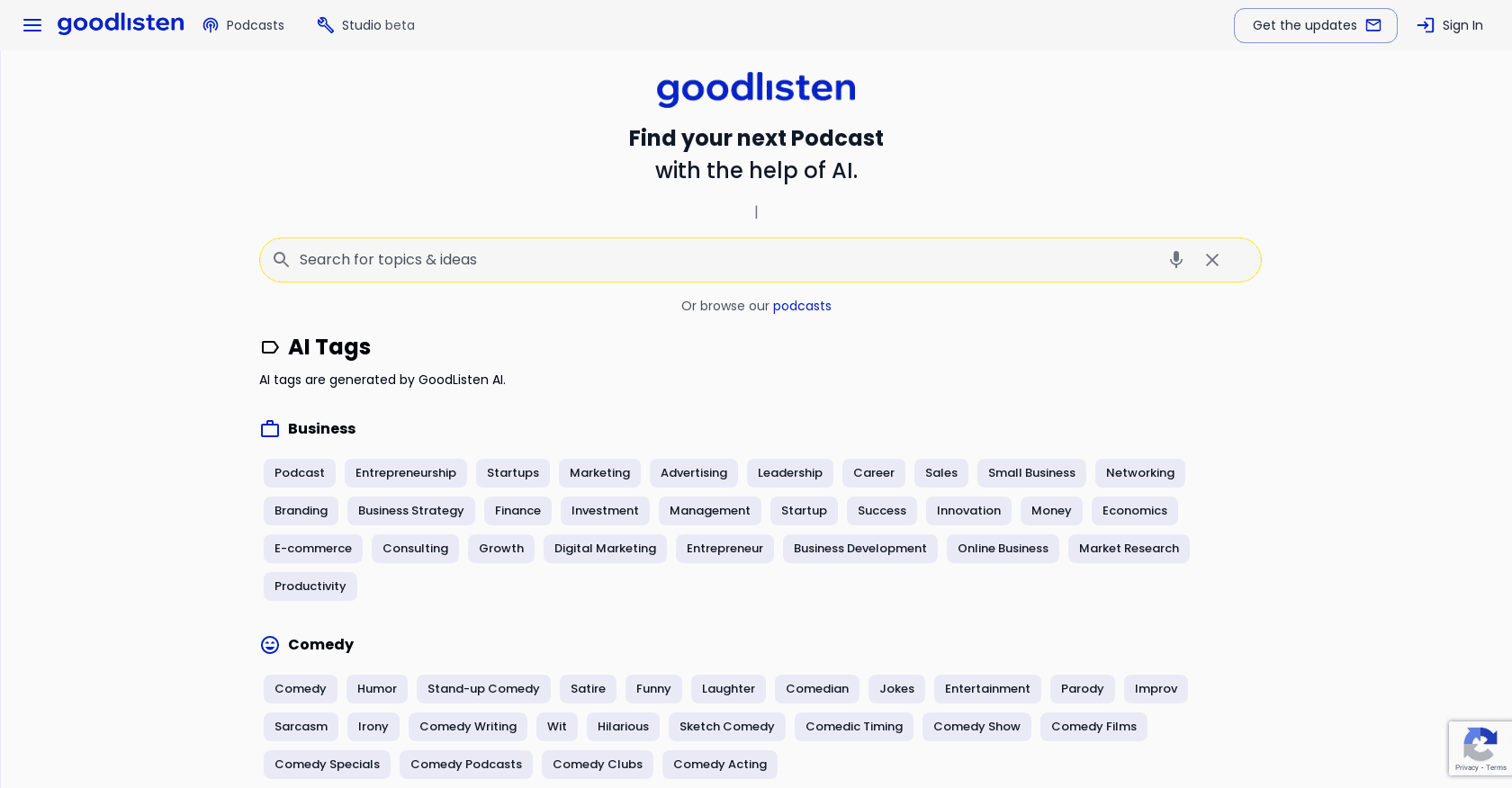Select the Digital Marketing tag
The image size is (1512, 788).
click(605, 549)
